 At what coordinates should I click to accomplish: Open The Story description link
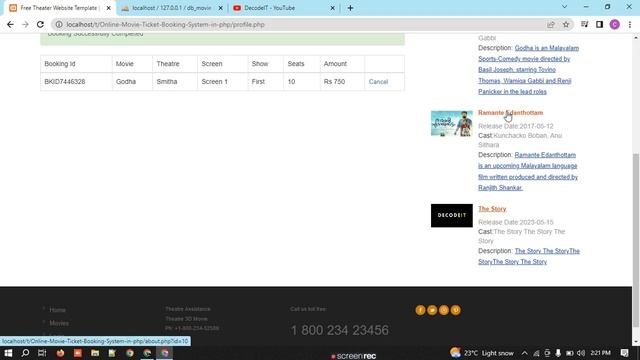point(529,256)
